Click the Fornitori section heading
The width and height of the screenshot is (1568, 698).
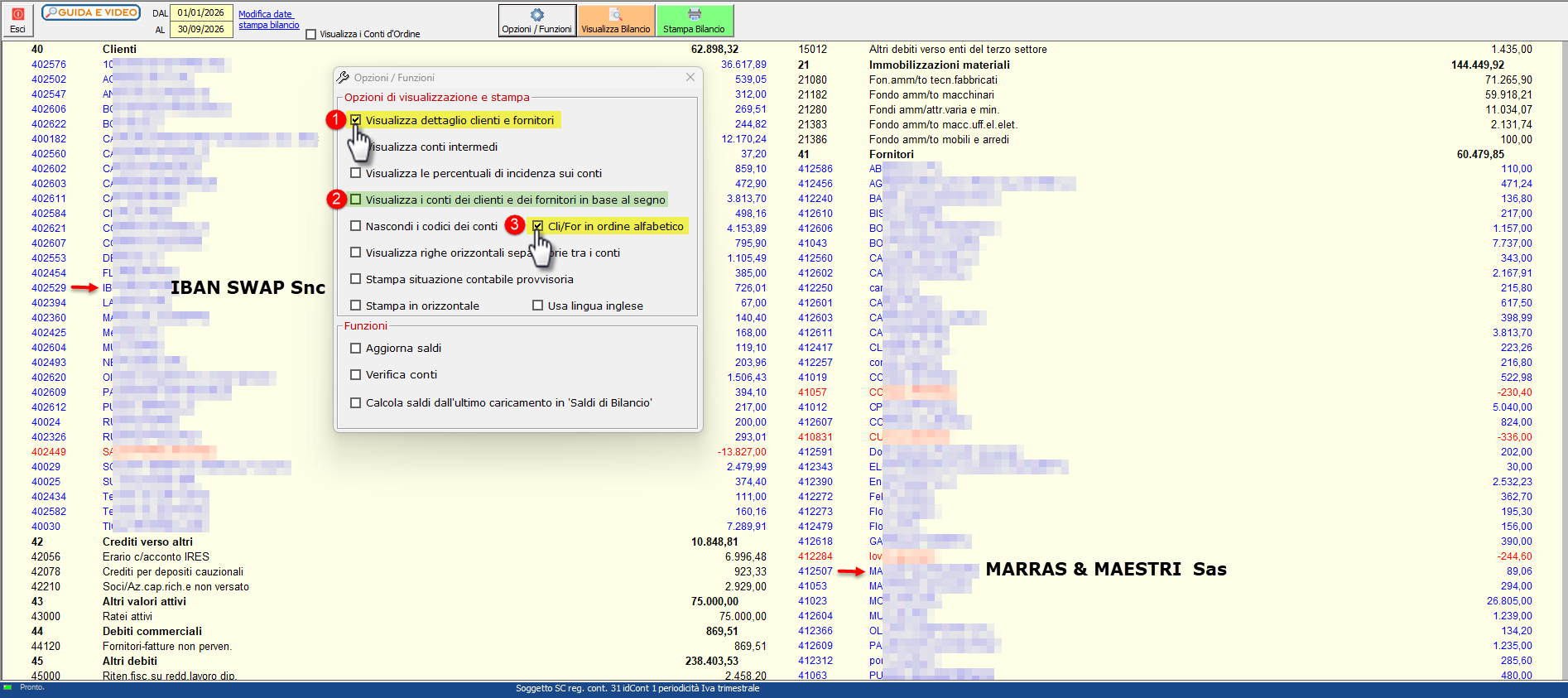(x=892, y=155)
